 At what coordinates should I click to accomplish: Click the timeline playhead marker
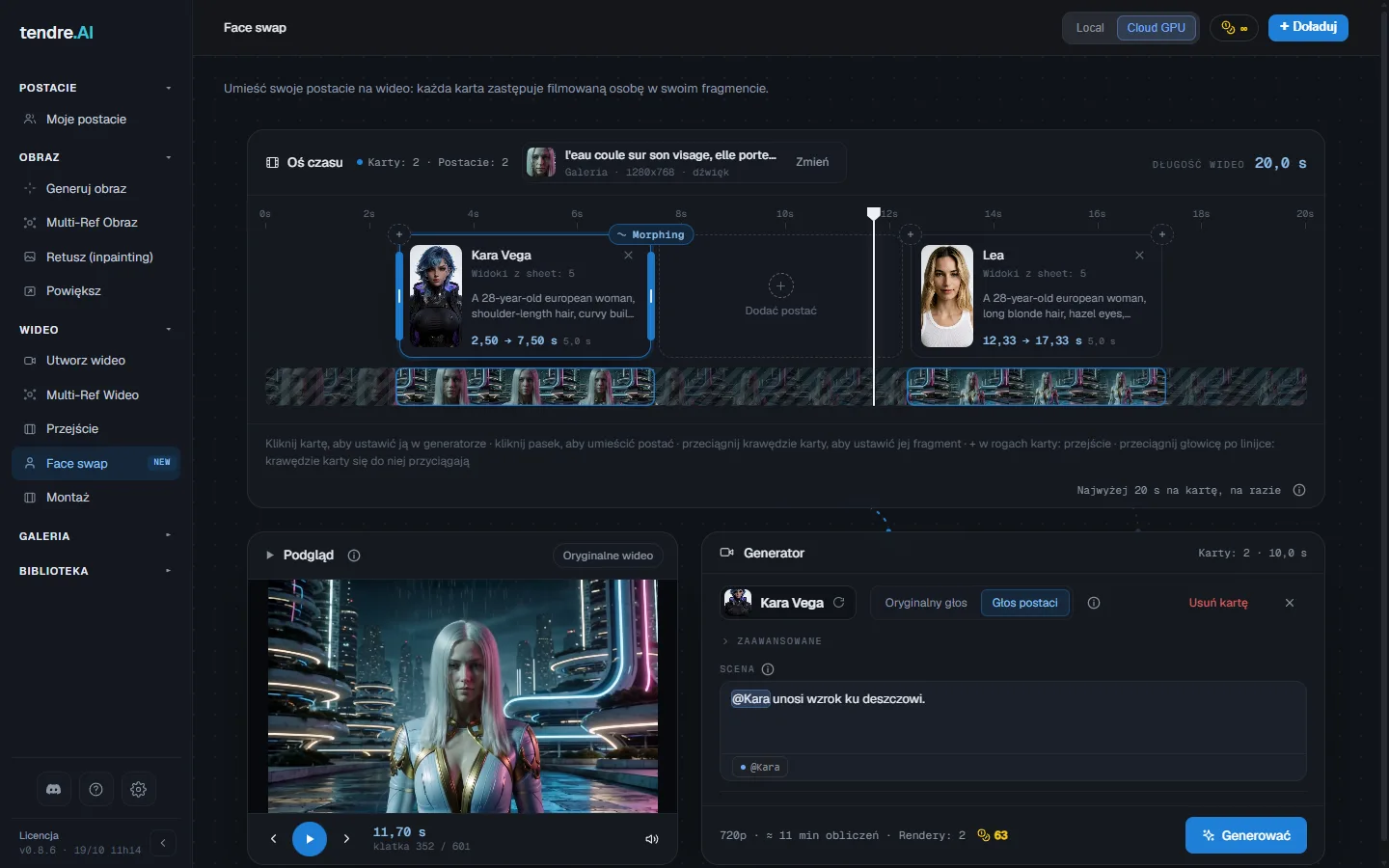(874, 213)
